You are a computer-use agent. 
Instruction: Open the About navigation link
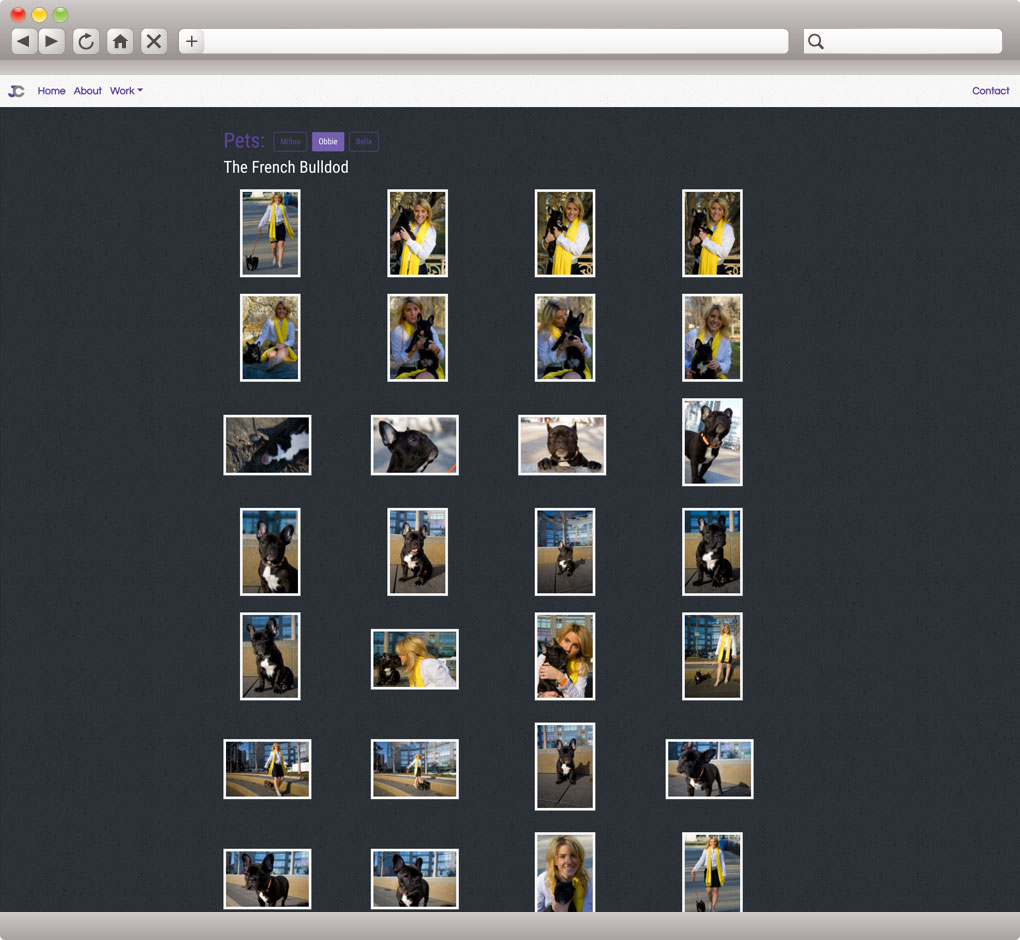pyautogui.click(x=88, y=91)
